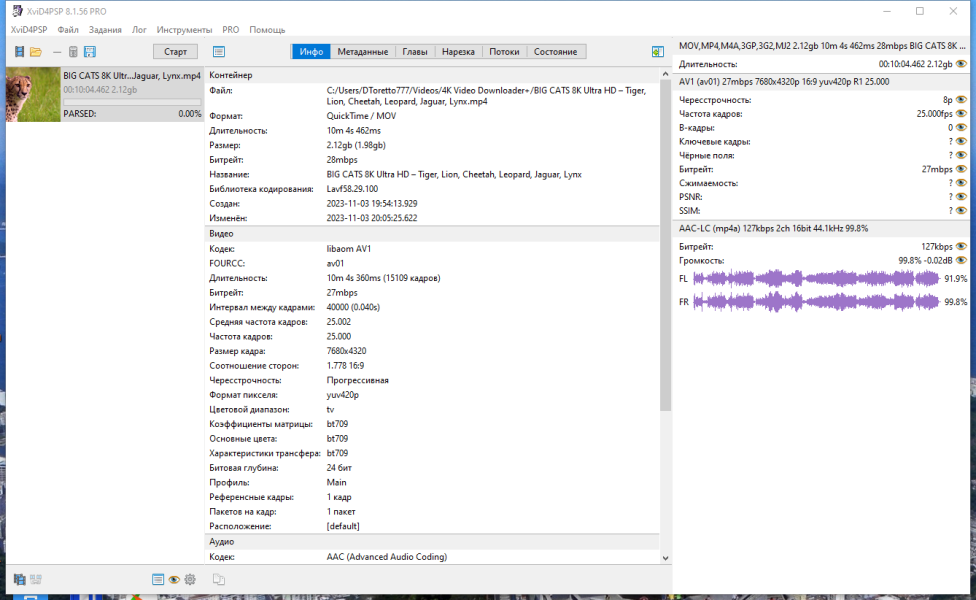The height and width of the screenshot is (600, 976).
Task: Open the XviD4PSP menu
Action: 29,30
